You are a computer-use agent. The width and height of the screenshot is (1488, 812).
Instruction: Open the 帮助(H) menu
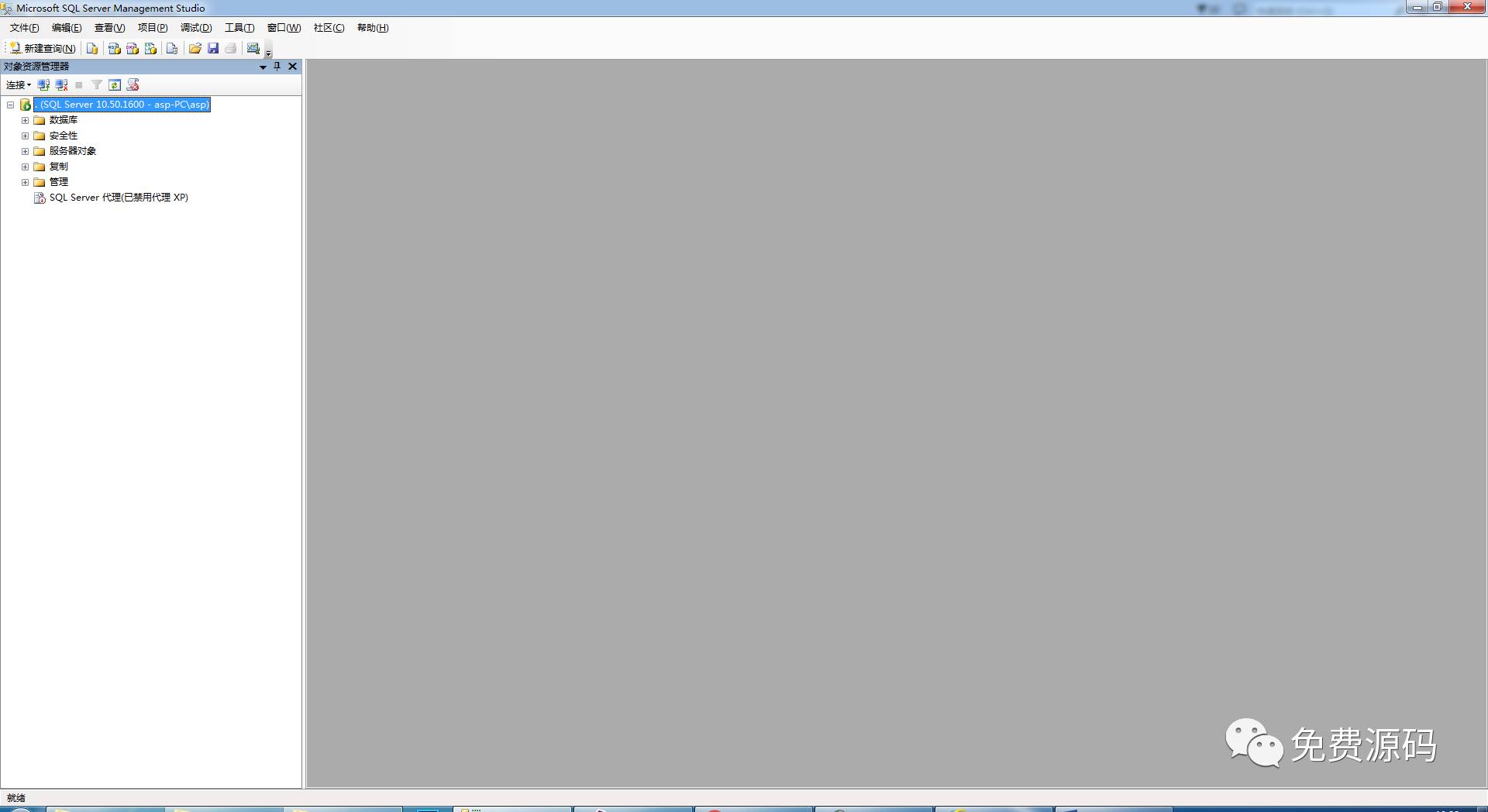click(373, 28)
